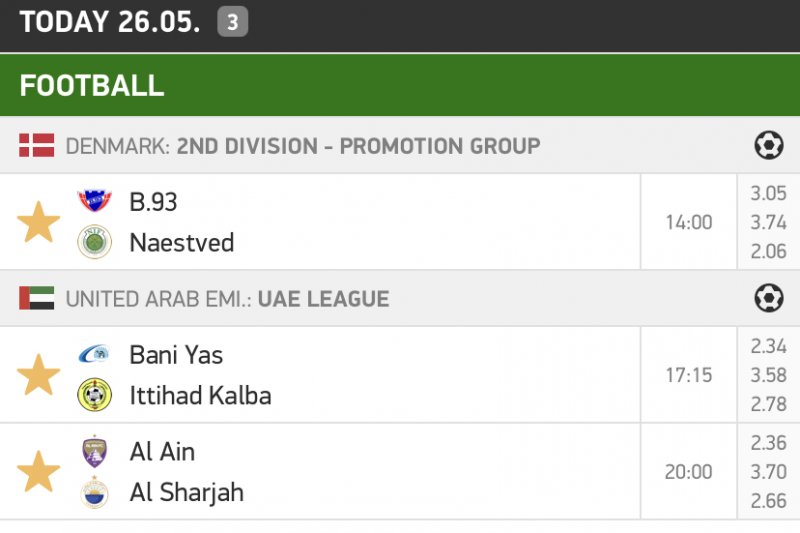Collapse the Football section
The width and height of the screenshot is (800, 533).
(x=92, y=85)
